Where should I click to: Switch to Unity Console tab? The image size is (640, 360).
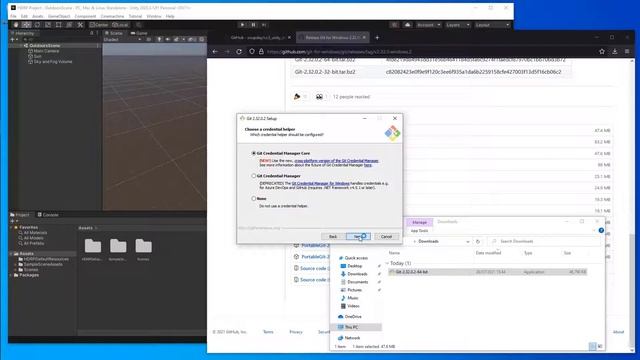coord(48,215)
